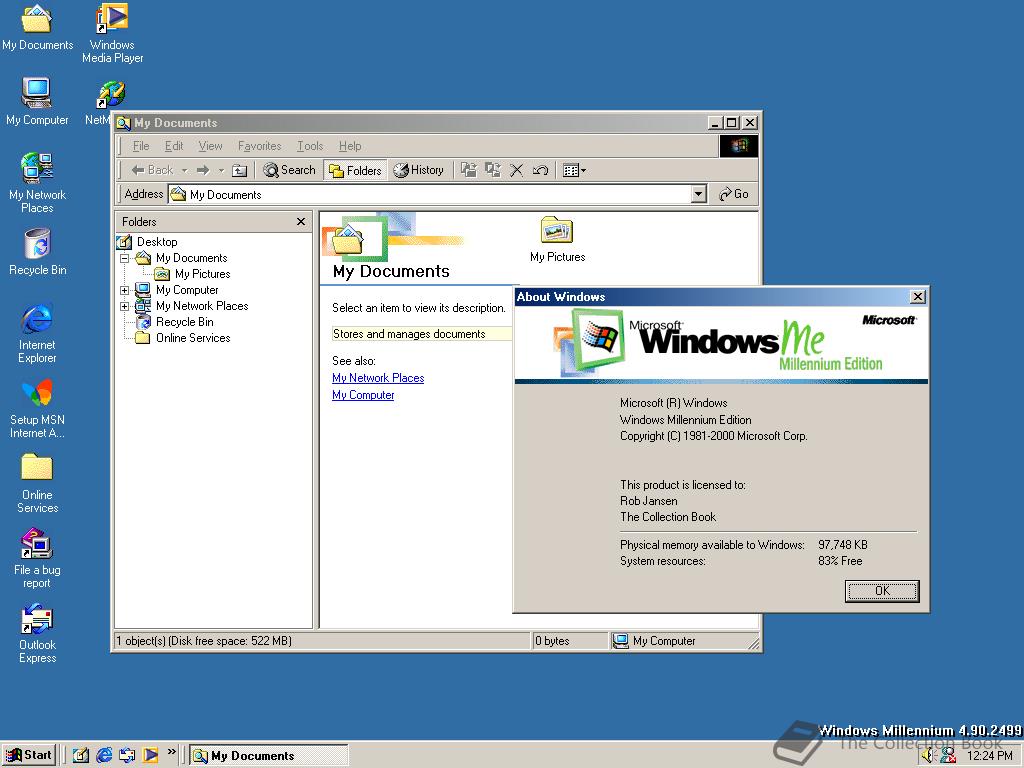Viewport: 1024px width, 768px height.
Task: Expand the Address bar dropdown
Action: point(699,194)
